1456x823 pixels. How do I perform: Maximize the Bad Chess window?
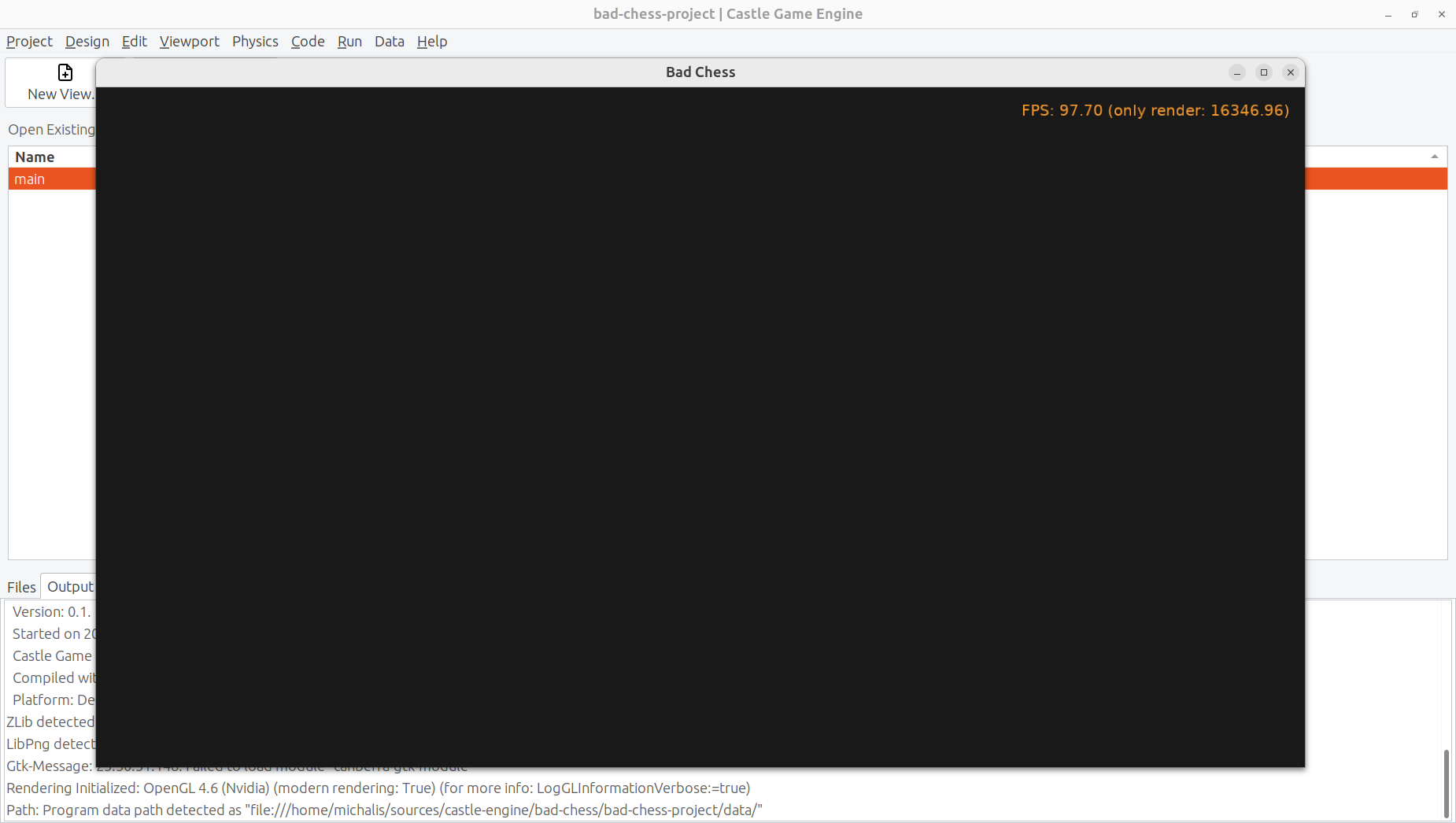pos(1264,72)
